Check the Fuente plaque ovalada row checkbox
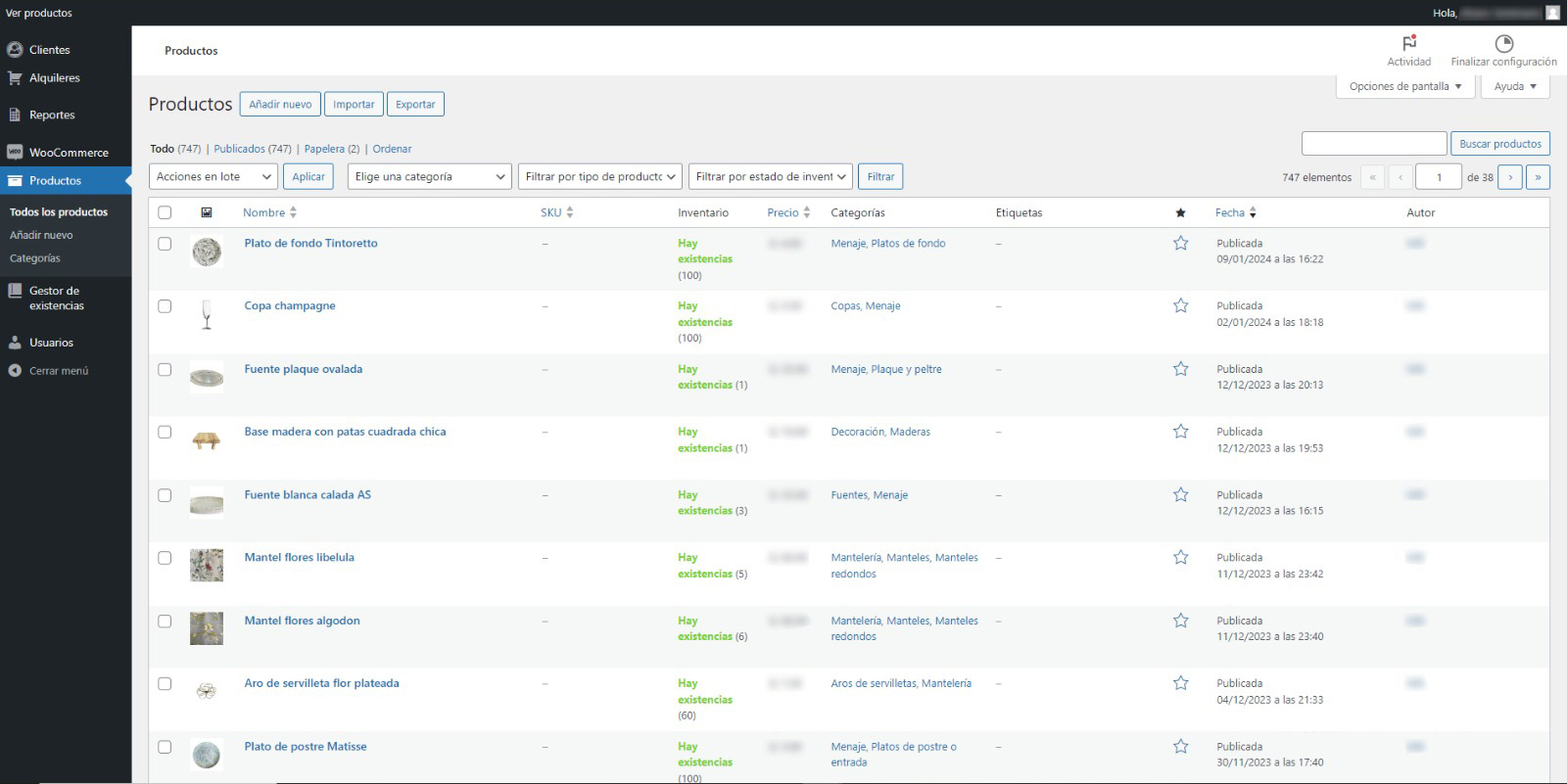1567x784 pixels. pyautogui.click(x=165, y=370)
